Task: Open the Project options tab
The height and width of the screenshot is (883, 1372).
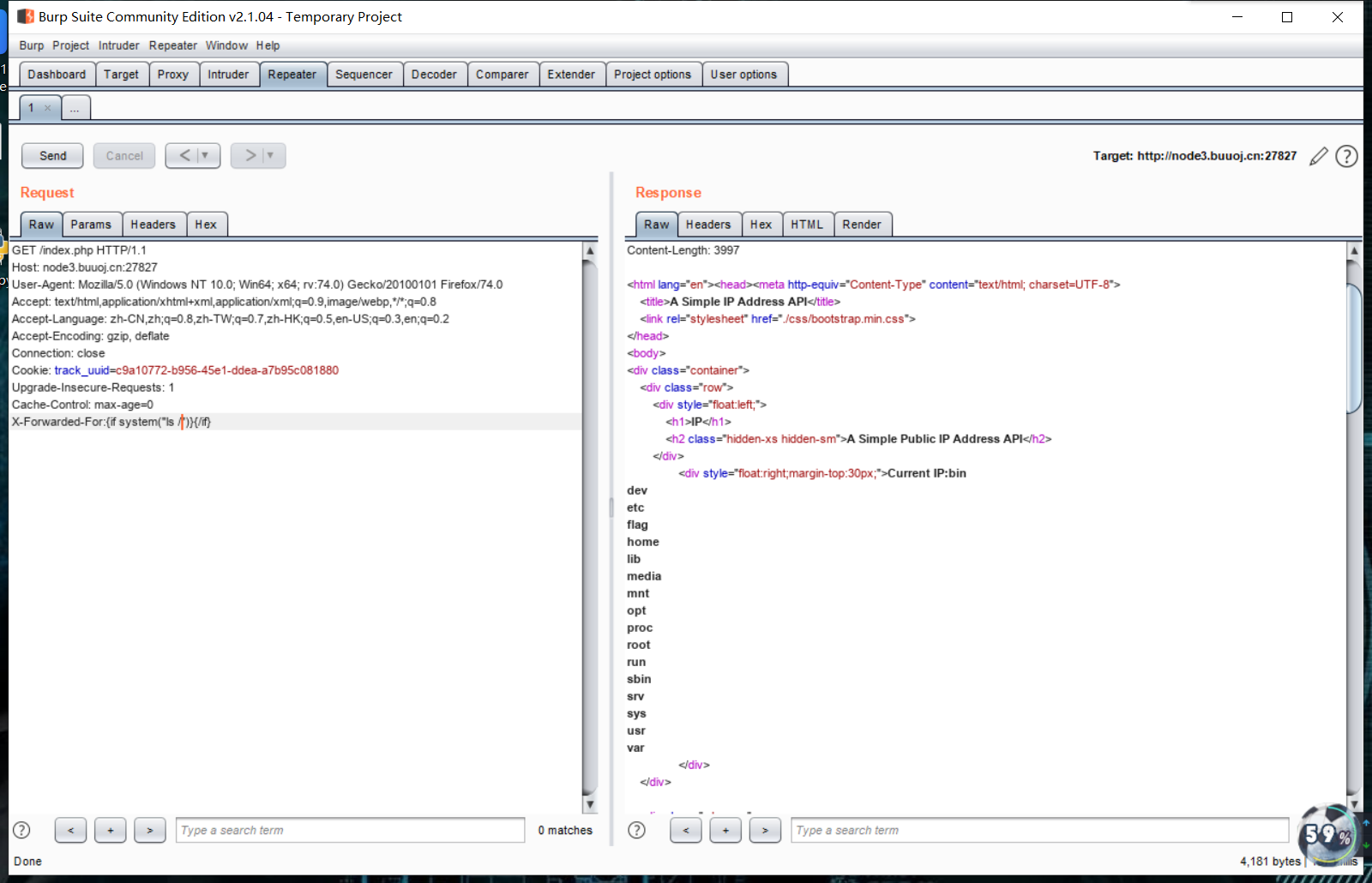Action: [x=653, y=75]
